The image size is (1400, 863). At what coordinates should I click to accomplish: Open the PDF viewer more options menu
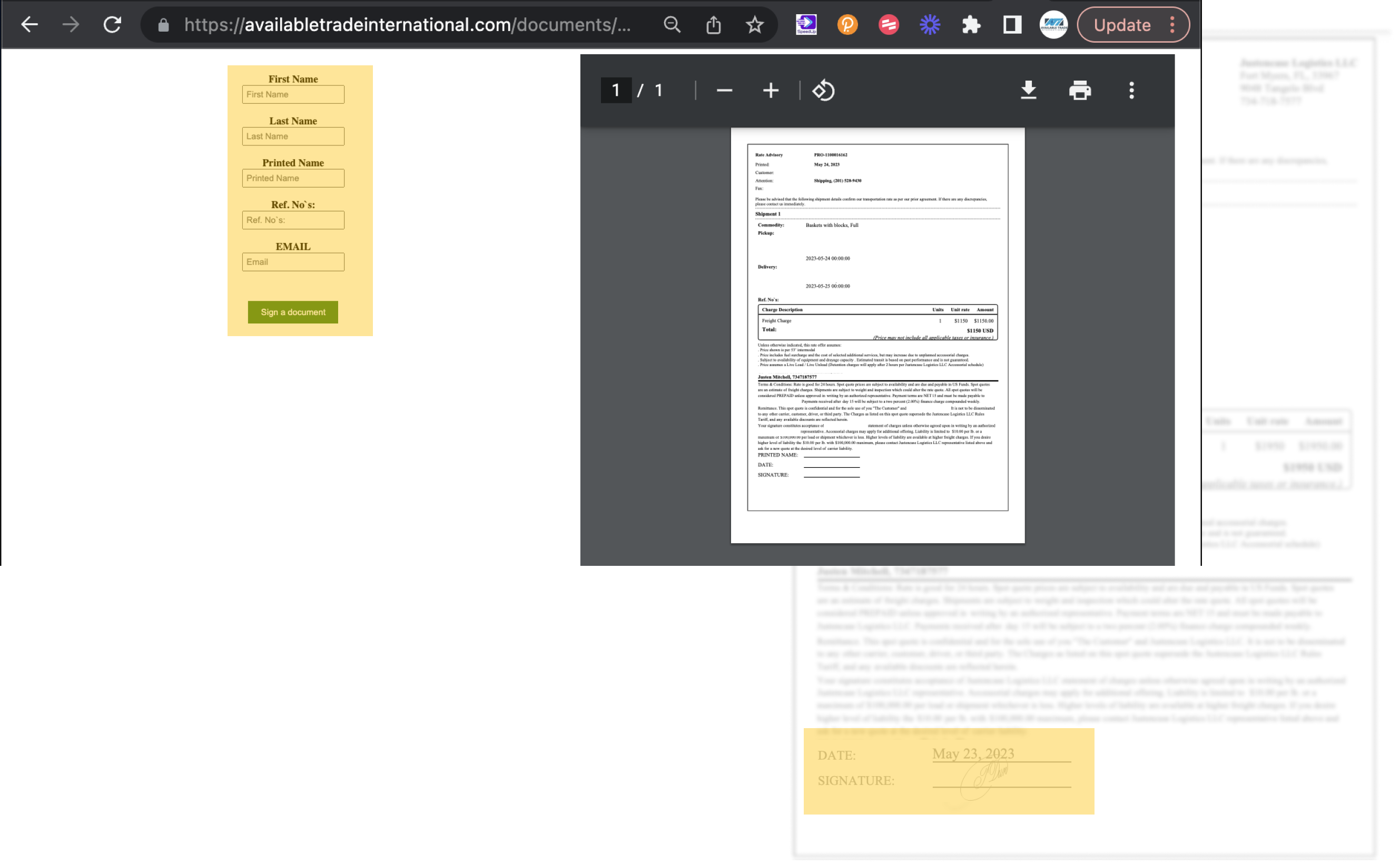[x=1131, y=90]
